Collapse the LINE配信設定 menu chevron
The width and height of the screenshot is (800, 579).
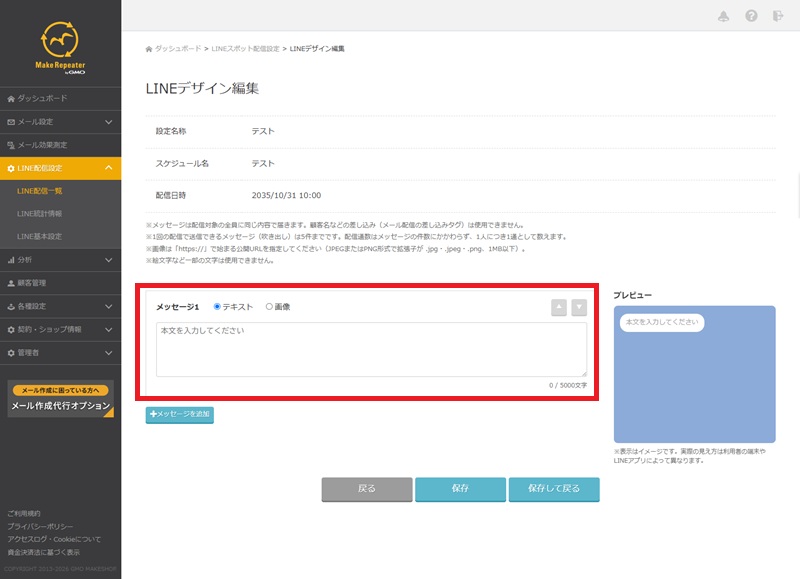[x=108, y=168]
